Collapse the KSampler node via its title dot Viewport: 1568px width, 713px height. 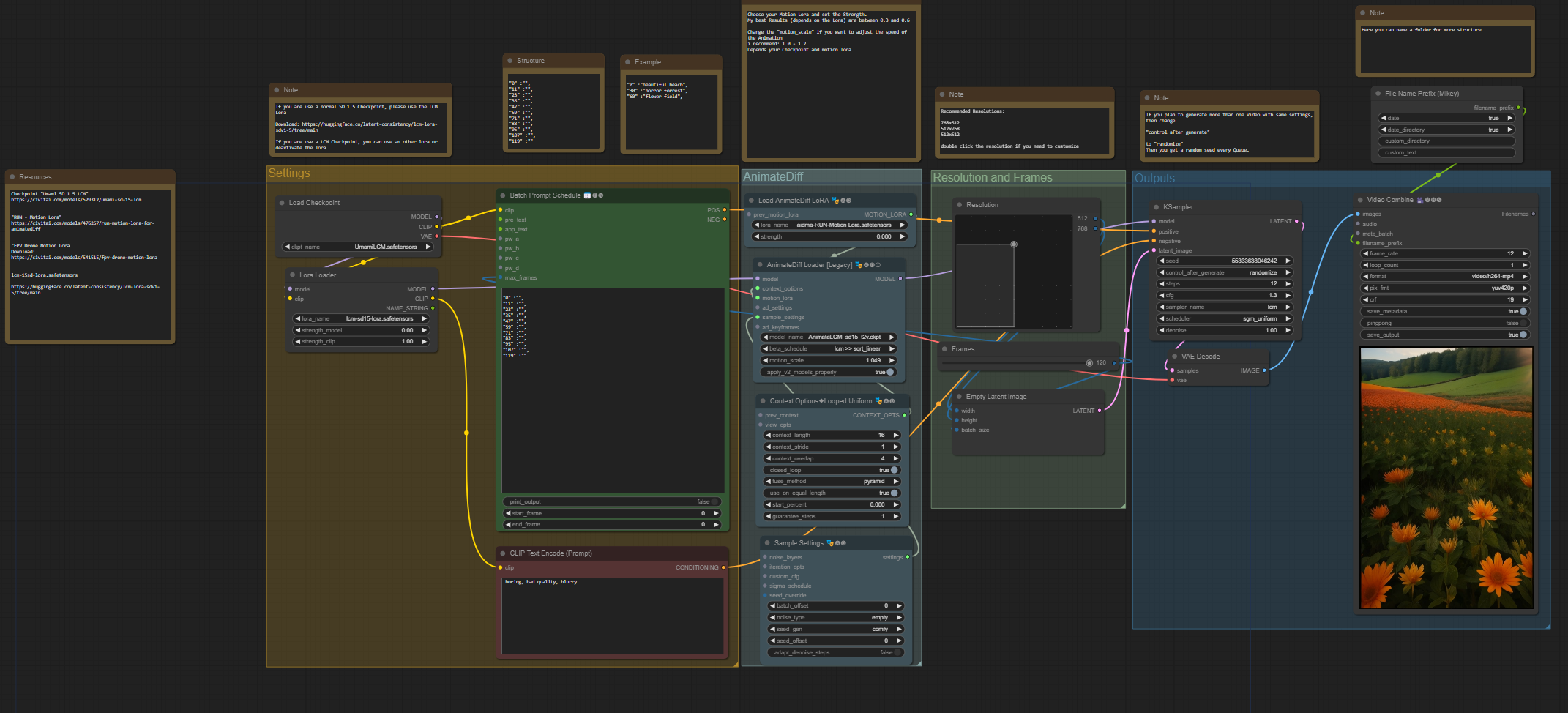pos(1156,207)
